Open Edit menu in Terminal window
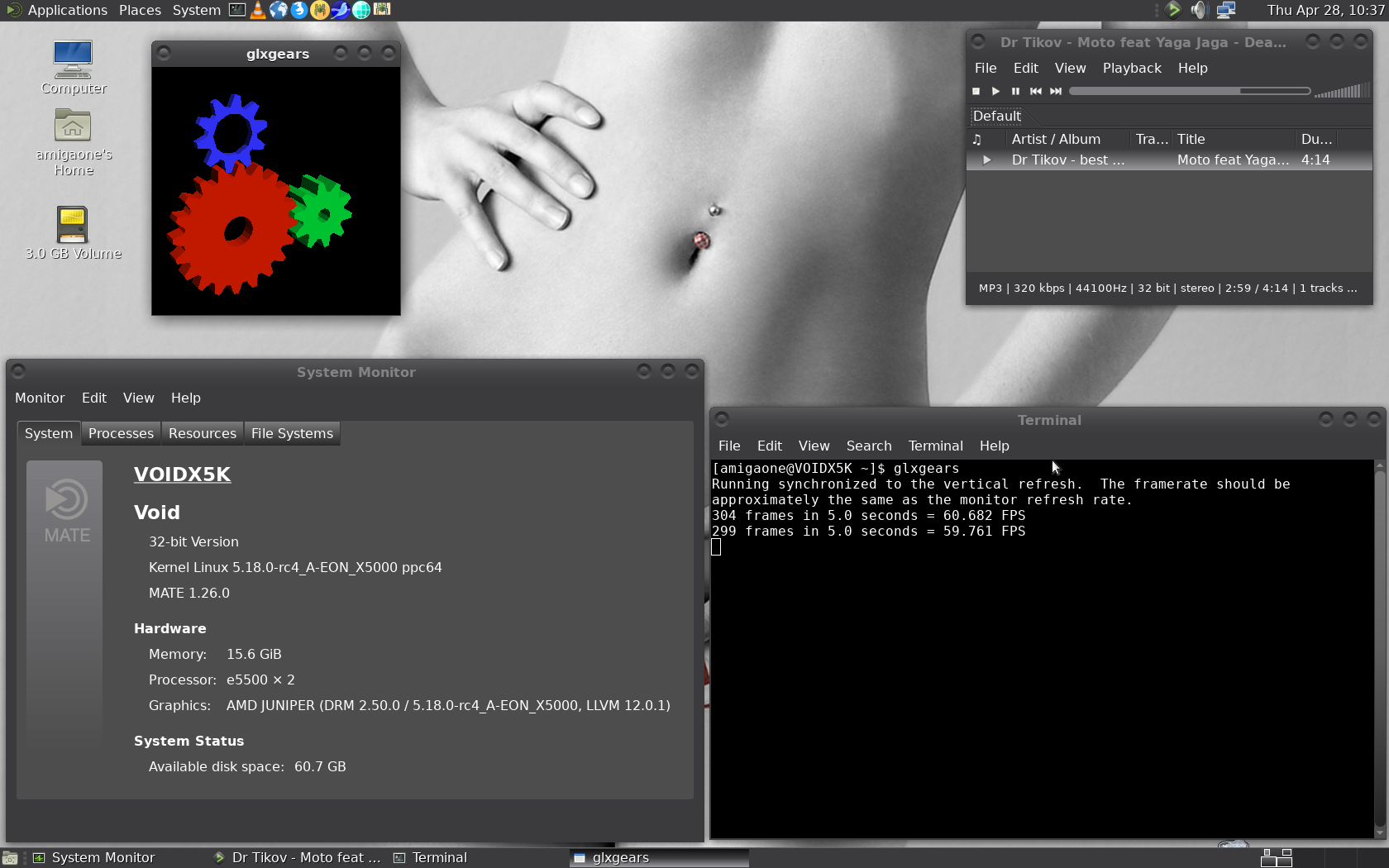The height and width of the screenshot is (868, 1389). [769, 446]
